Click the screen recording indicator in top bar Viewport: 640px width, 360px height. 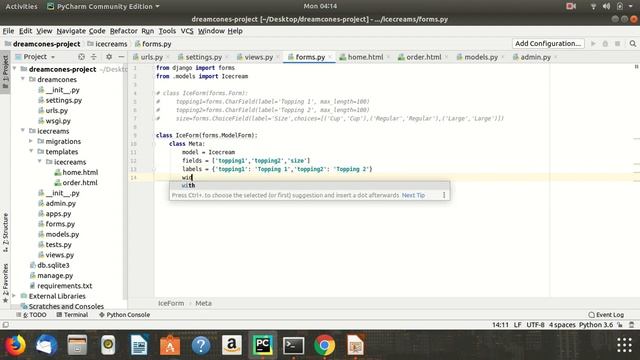coord(571,6)
